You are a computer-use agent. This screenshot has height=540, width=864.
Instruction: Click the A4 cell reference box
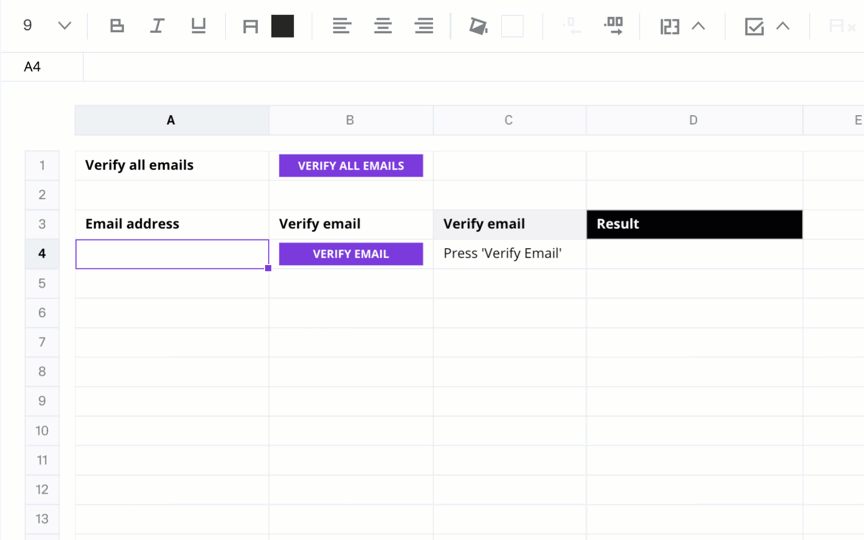coord(42,67)
